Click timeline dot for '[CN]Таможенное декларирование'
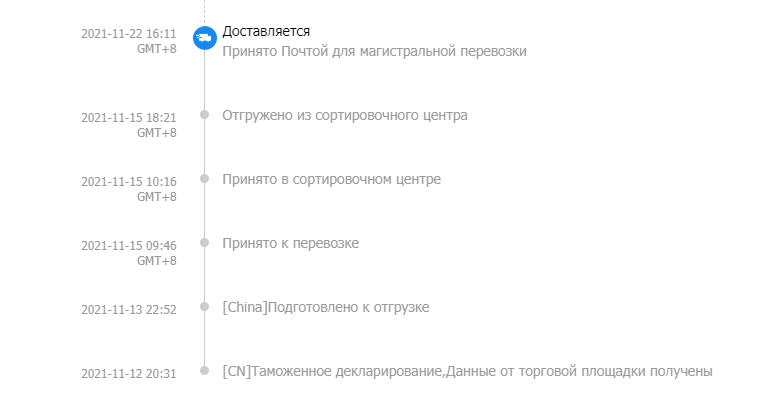The width and height of the screenshot is (765, 417). point(204,370)
